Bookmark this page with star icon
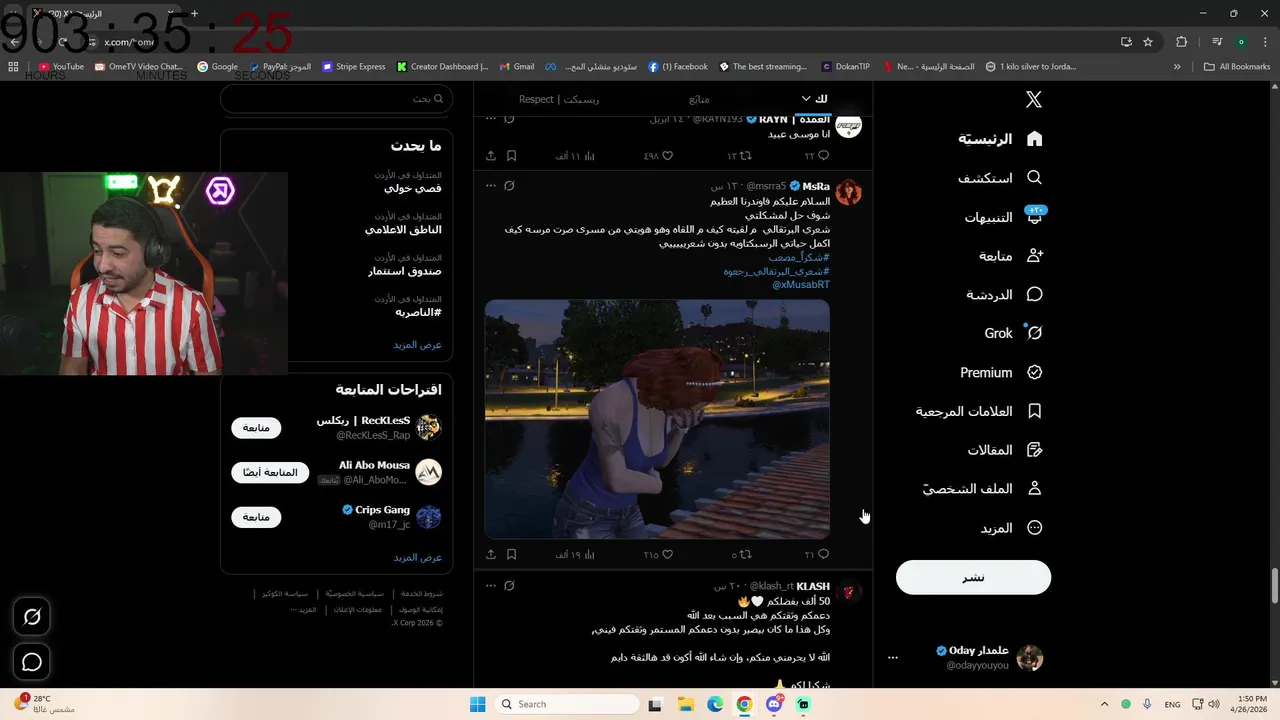1280x720 pixels. pyautogui.click(x=1148, y=42)
